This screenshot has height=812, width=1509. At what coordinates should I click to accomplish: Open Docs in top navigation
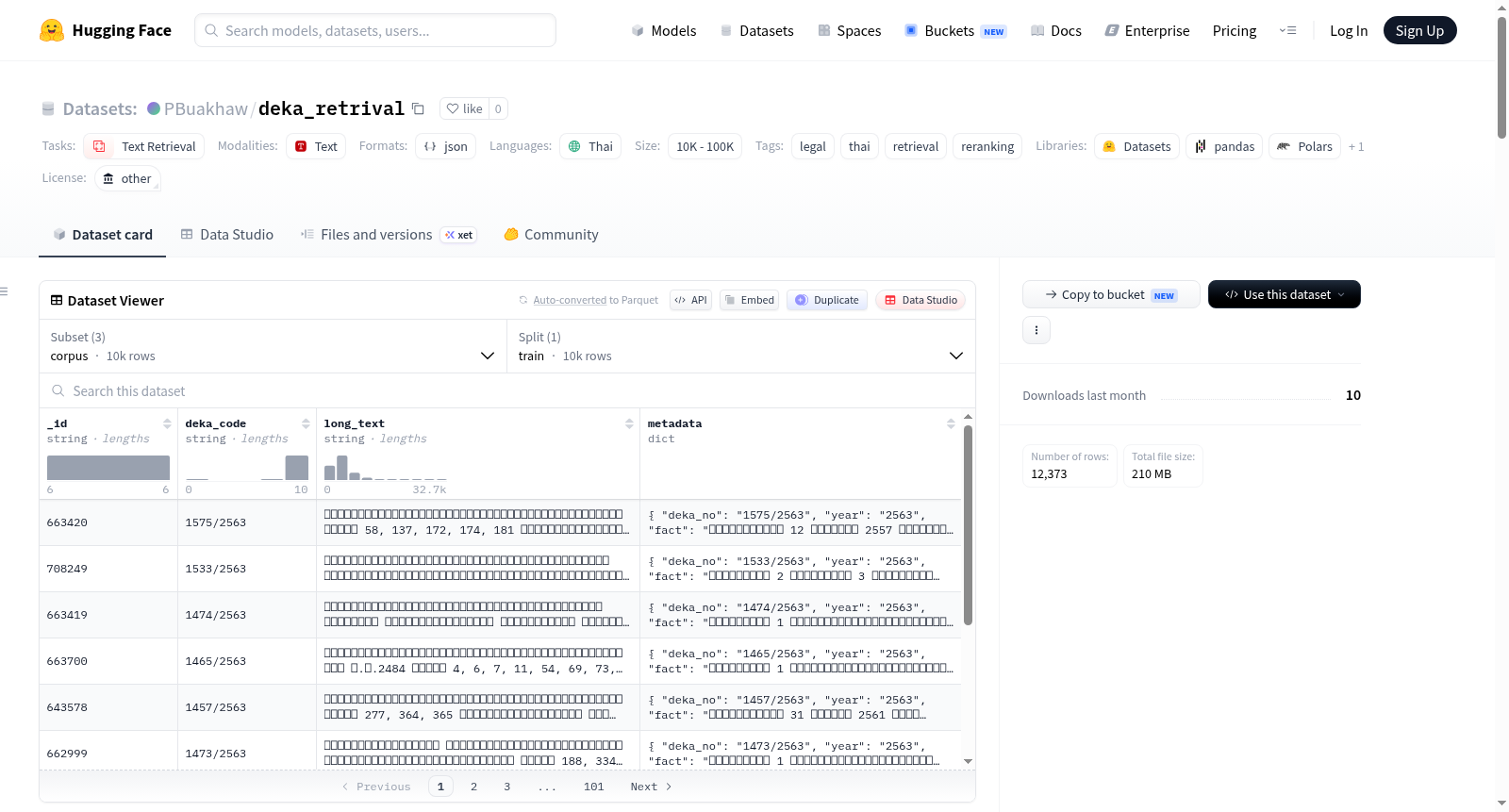click(1055, 30)
